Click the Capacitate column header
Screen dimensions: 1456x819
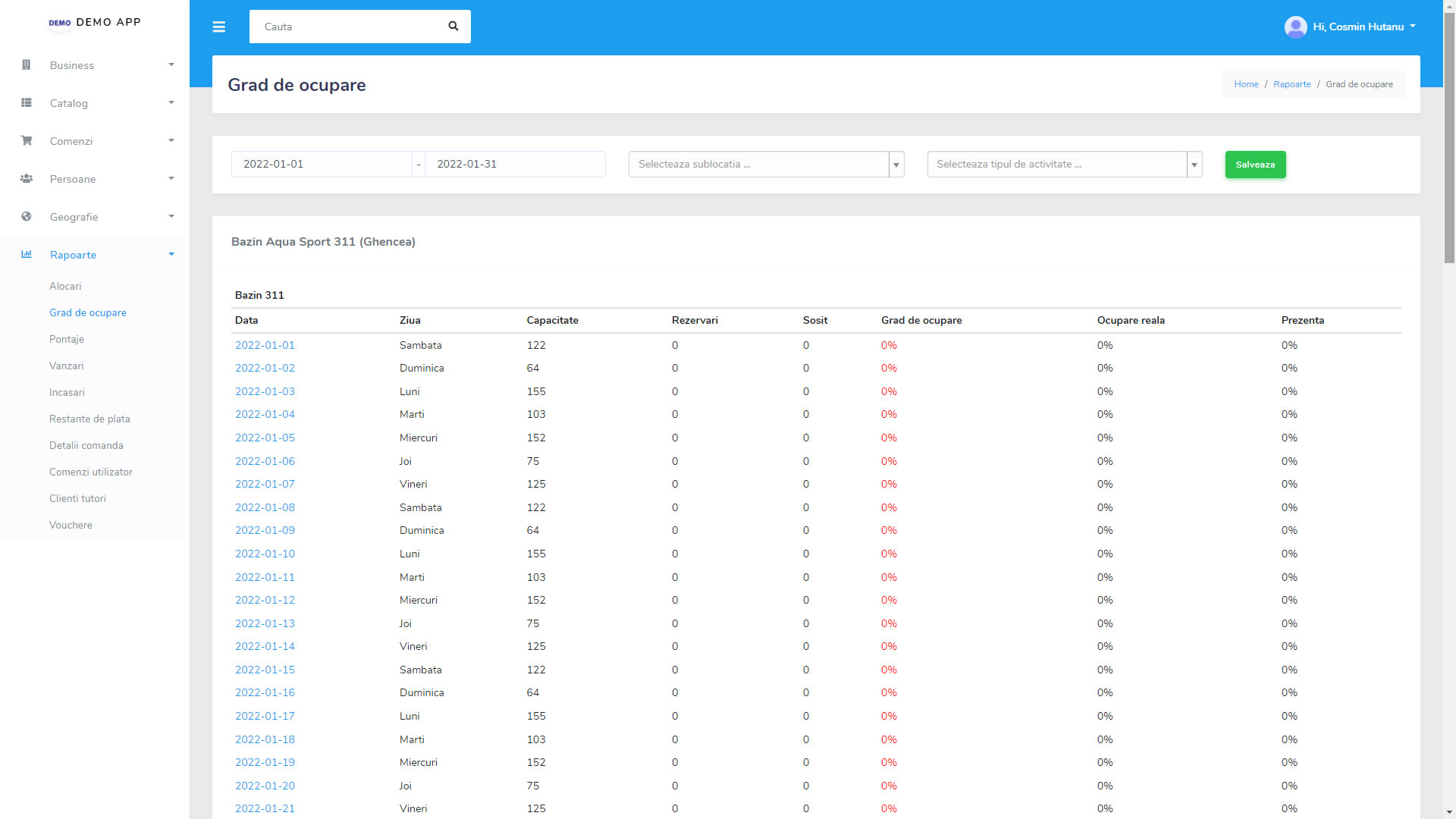tap(552, 320)
